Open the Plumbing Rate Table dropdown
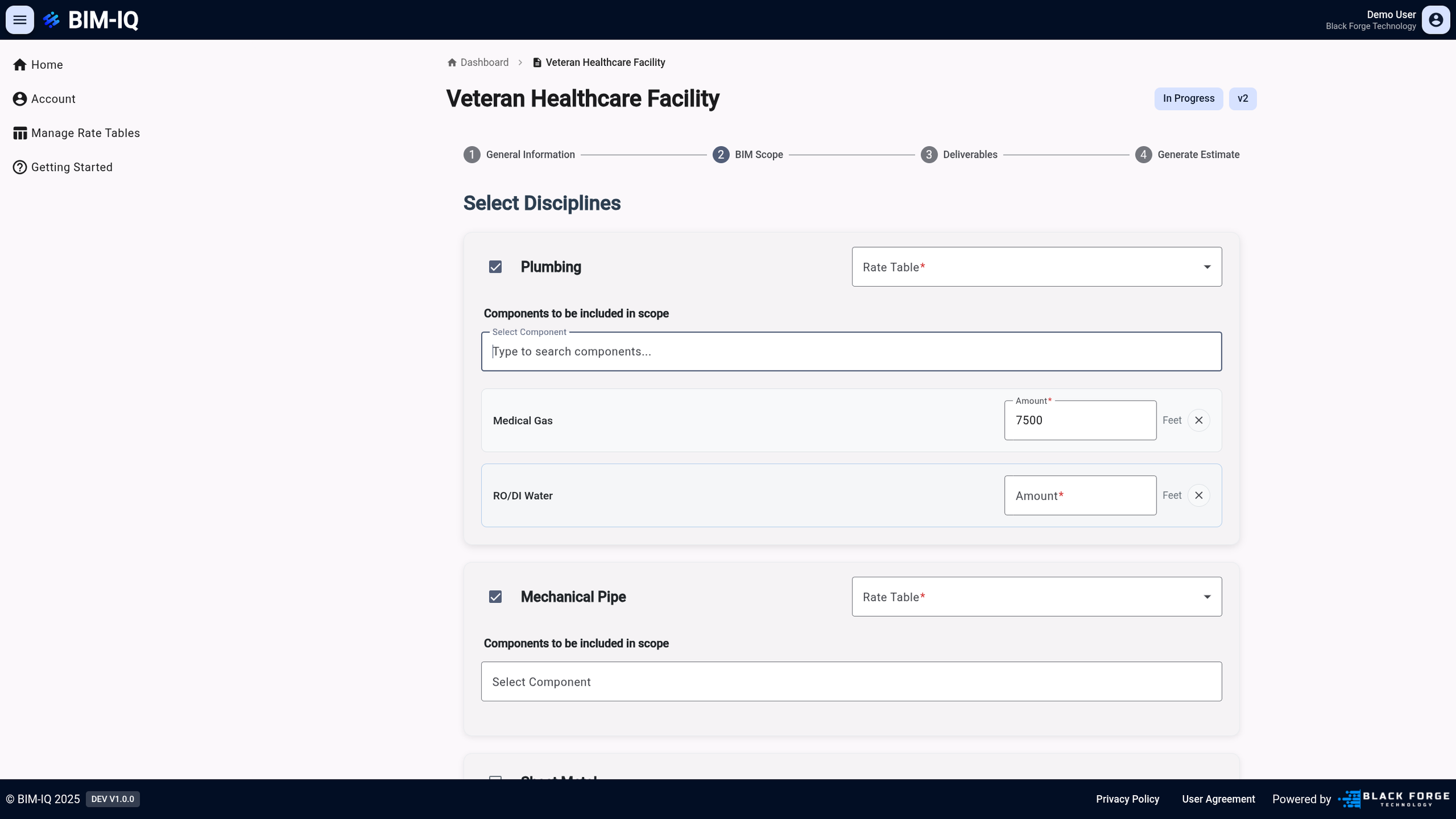Image resolution: width=1456 pixels, height=819 pixels. 1036,267
